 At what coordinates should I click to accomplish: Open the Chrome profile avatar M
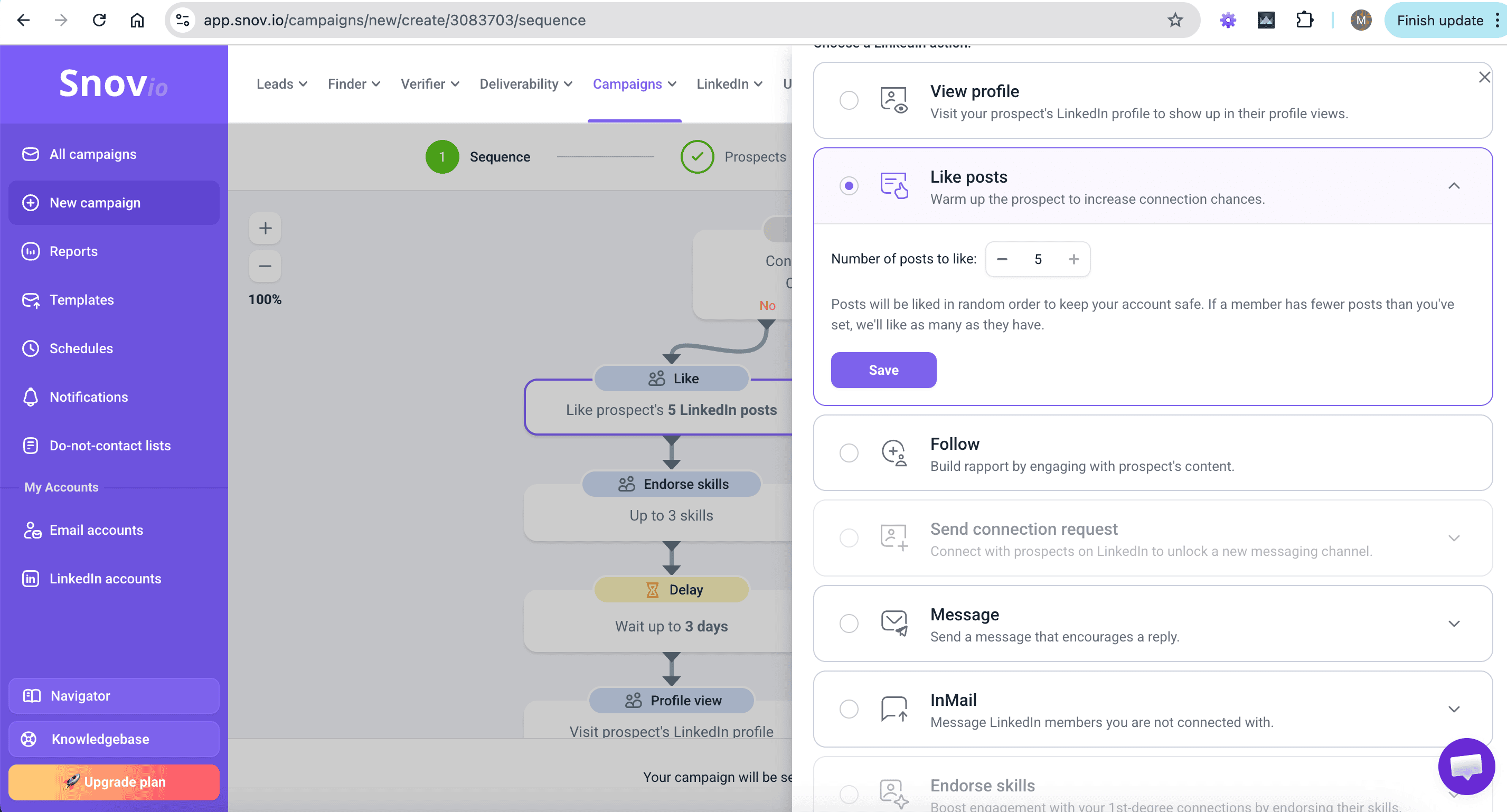(1361, 21)
